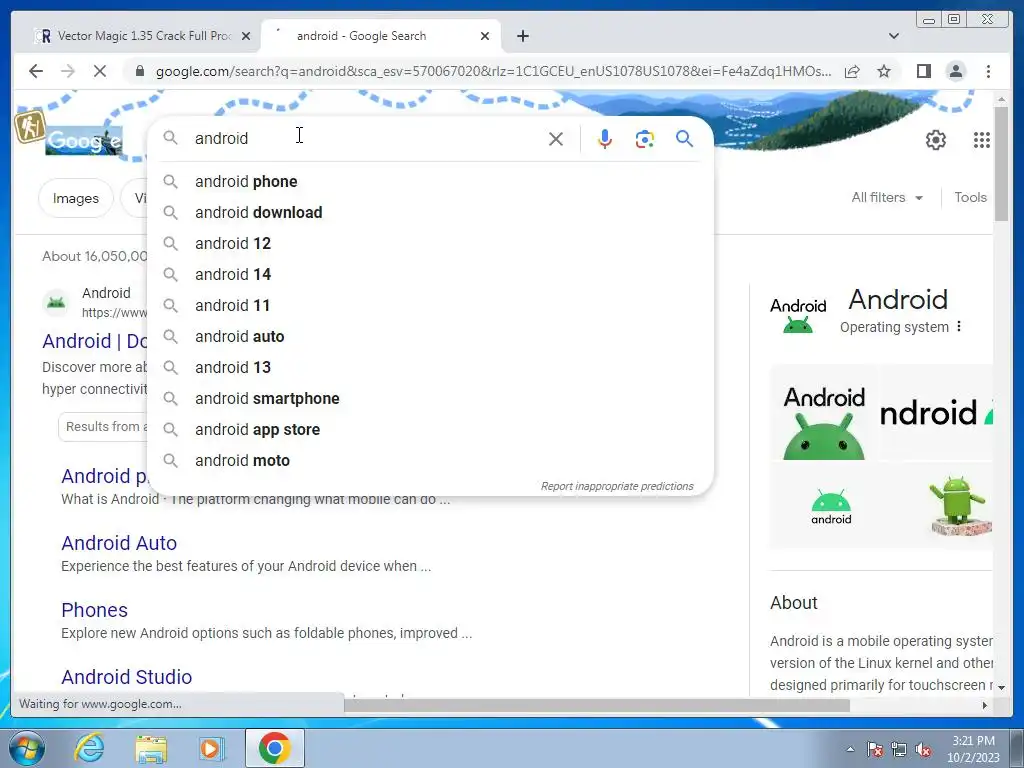Viewport: 1024px width, 768px height.
Task: Open the small green android logo image
Action: point(831,507)
